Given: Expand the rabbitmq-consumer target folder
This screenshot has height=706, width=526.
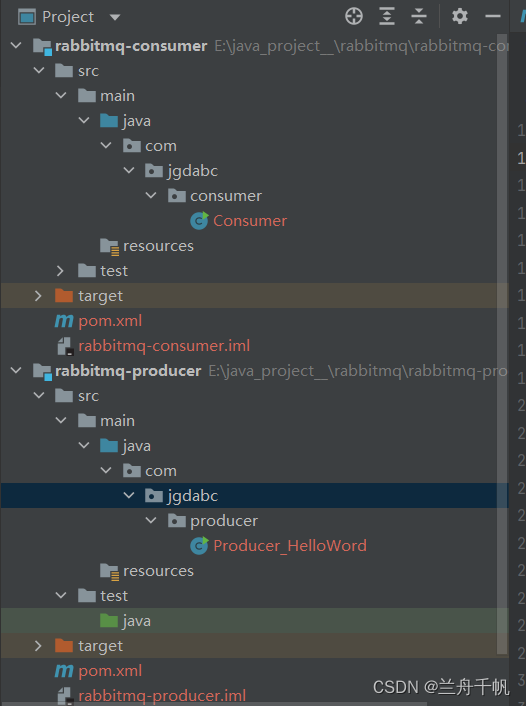Looking at the screenshot, I should click(38, 295).
